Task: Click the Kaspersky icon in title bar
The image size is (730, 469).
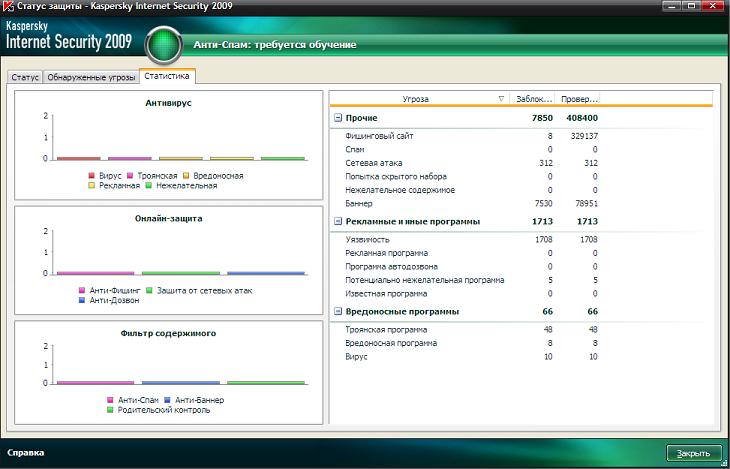Action: coord(7,7)
